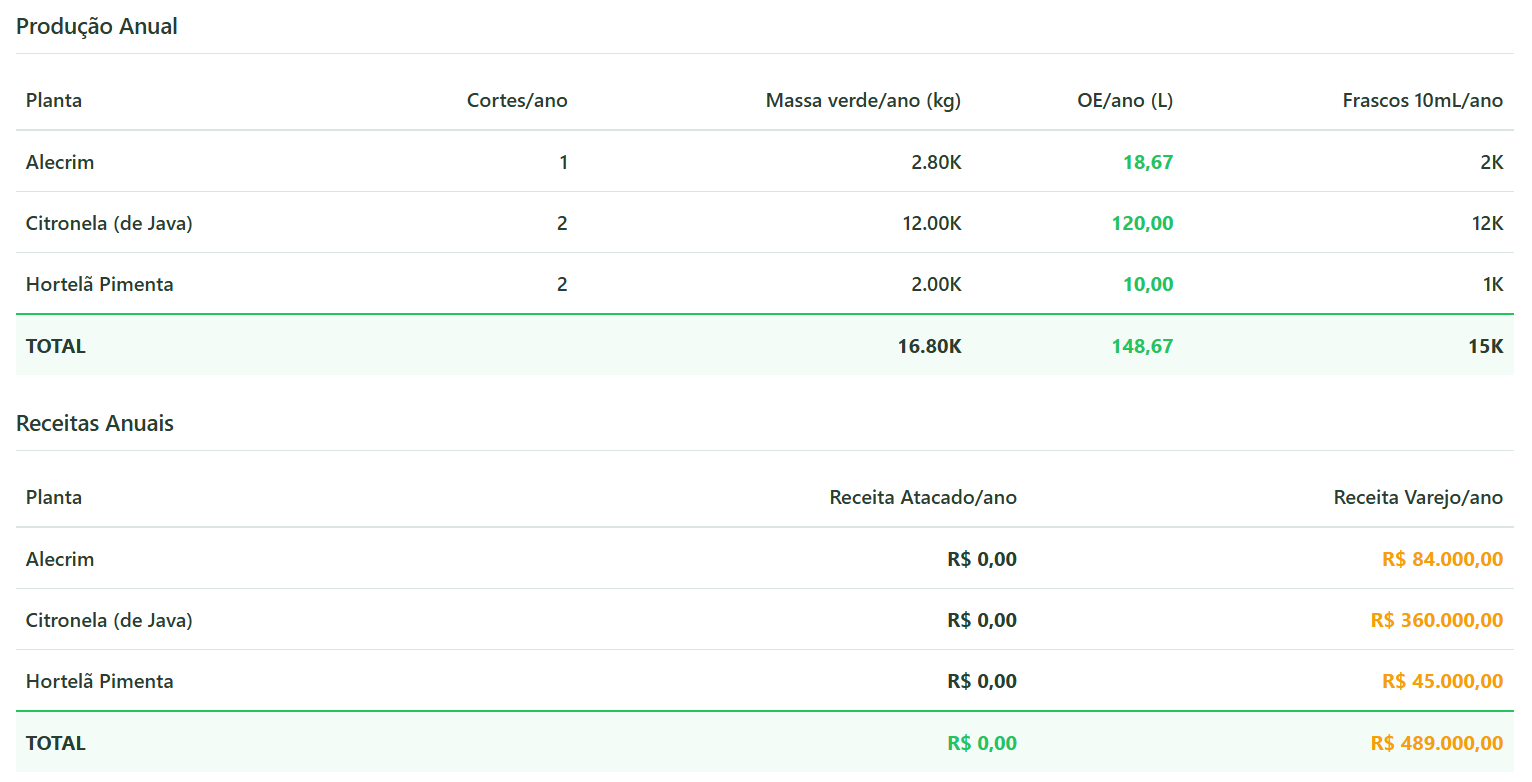Select the Receita Varejo/ano column header
Screen dimensions: 1532x782
[1418, 497]
